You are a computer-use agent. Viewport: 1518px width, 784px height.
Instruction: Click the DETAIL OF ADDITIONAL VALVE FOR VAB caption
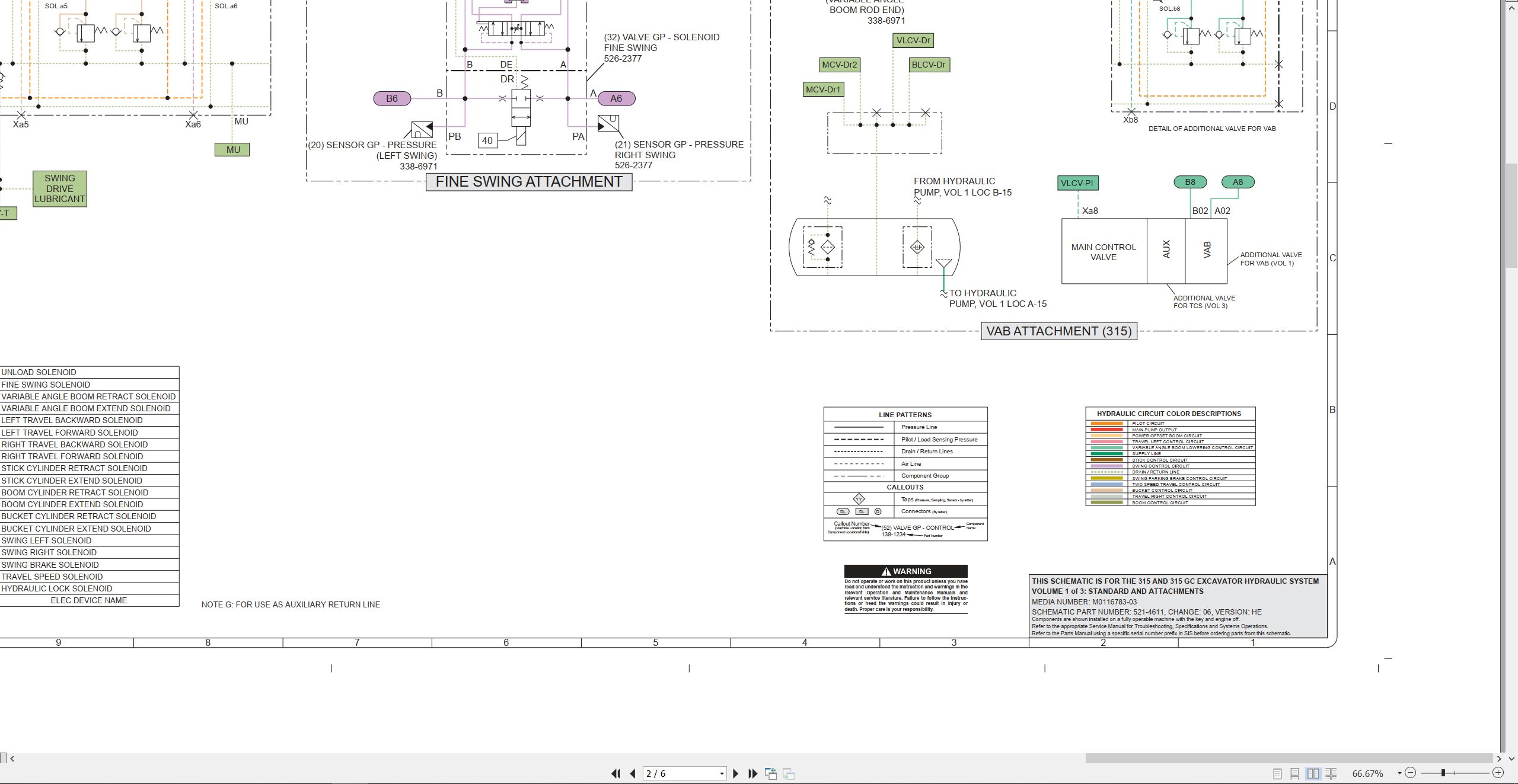tap(1212, 129)
